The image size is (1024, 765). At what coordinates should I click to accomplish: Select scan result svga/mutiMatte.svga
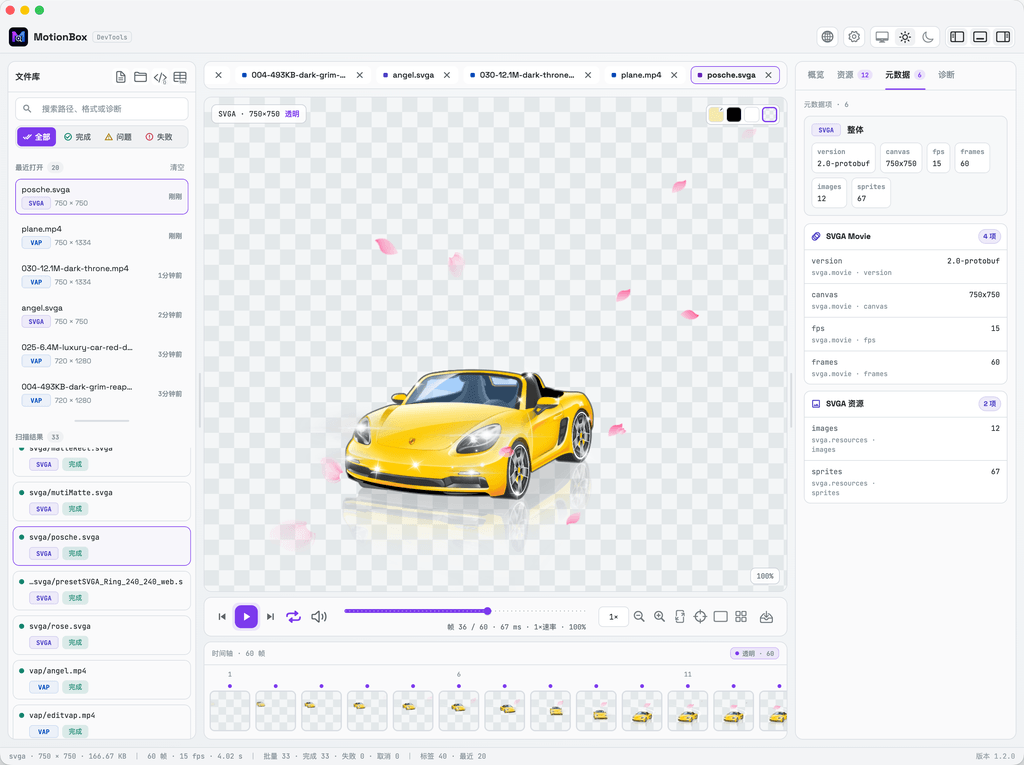point(102,501)
